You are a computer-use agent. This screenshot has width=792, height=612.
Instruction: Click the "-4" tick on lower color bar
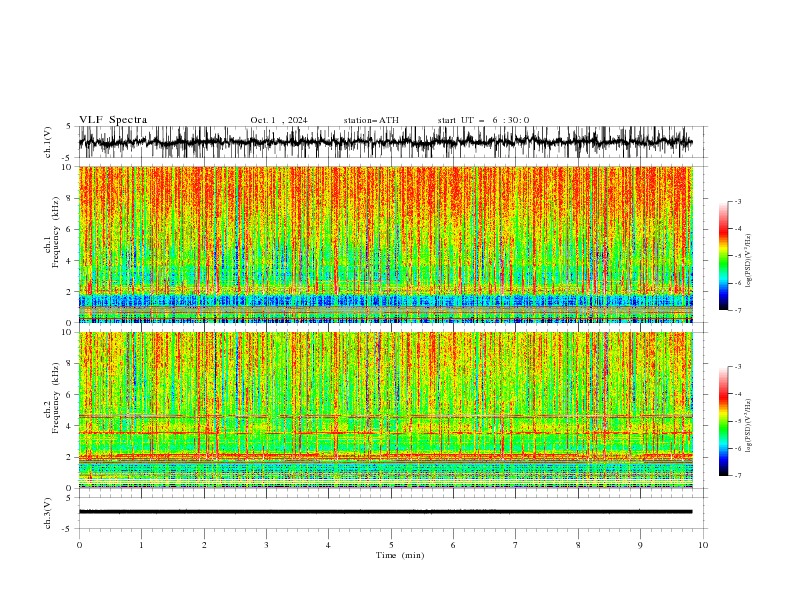[738, 394]
